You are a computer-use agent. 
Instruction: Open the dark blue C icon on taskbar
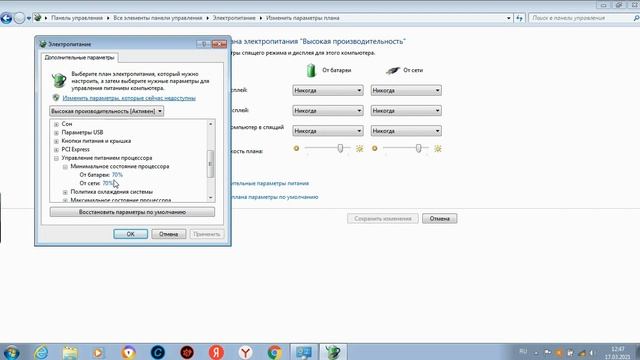point(158,352)
